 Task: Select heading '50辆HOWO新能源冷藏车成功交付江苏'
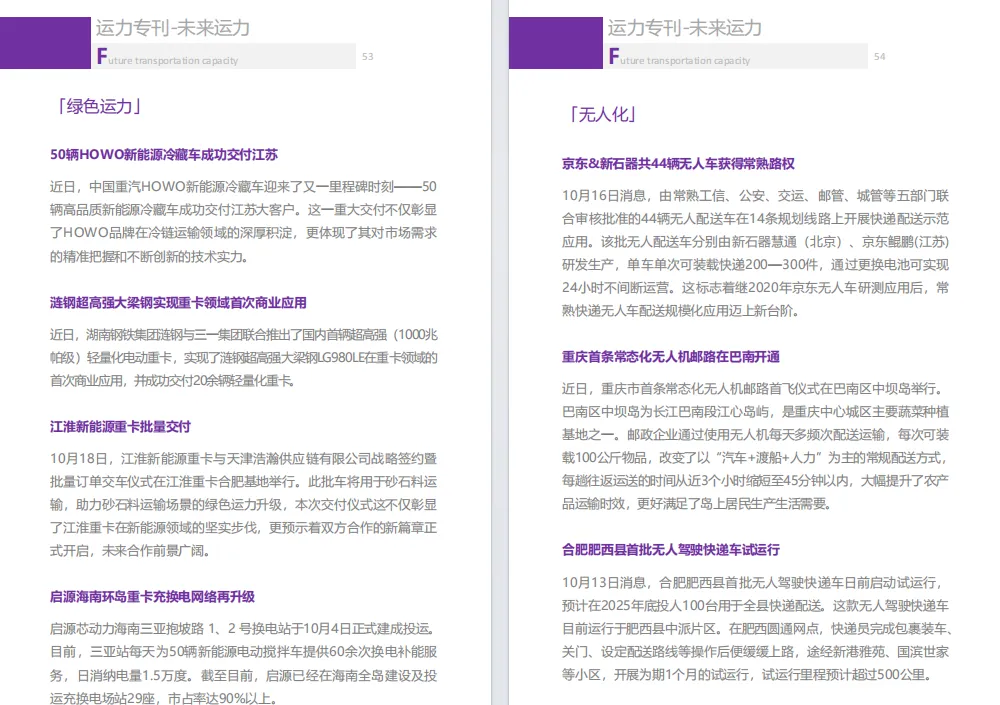(x=164, y=154)
